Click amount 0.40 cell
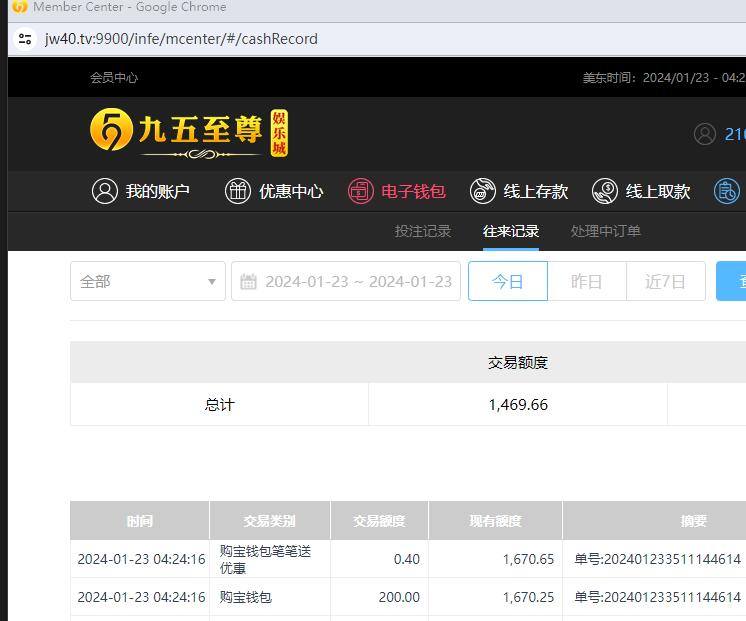Viewport: 746px width, 621px height. 379,559
